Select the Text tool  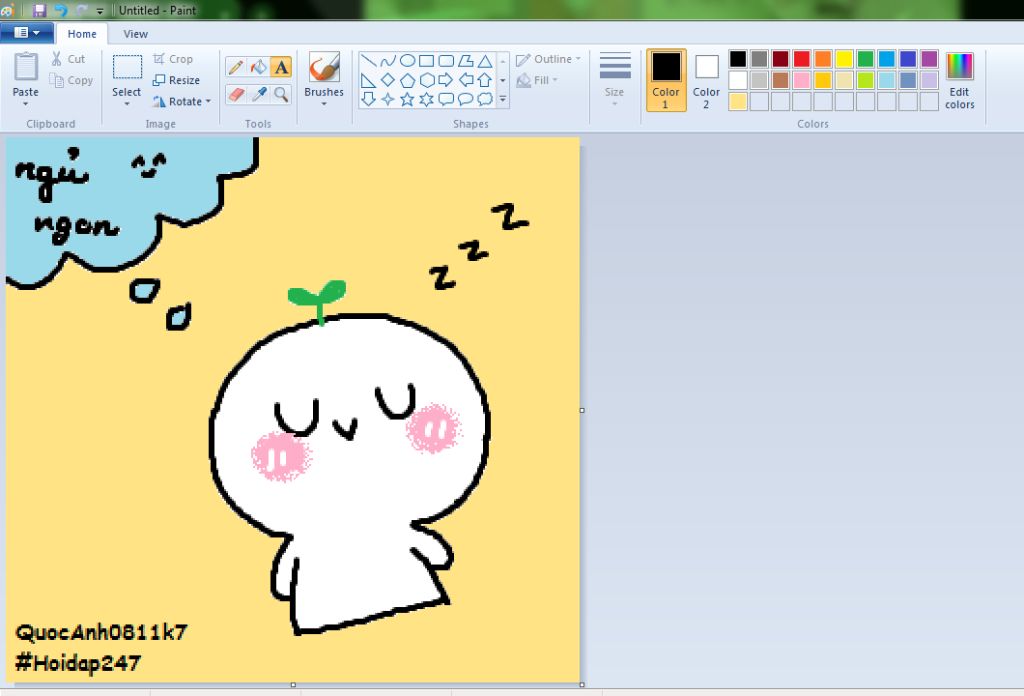(281, 67)
